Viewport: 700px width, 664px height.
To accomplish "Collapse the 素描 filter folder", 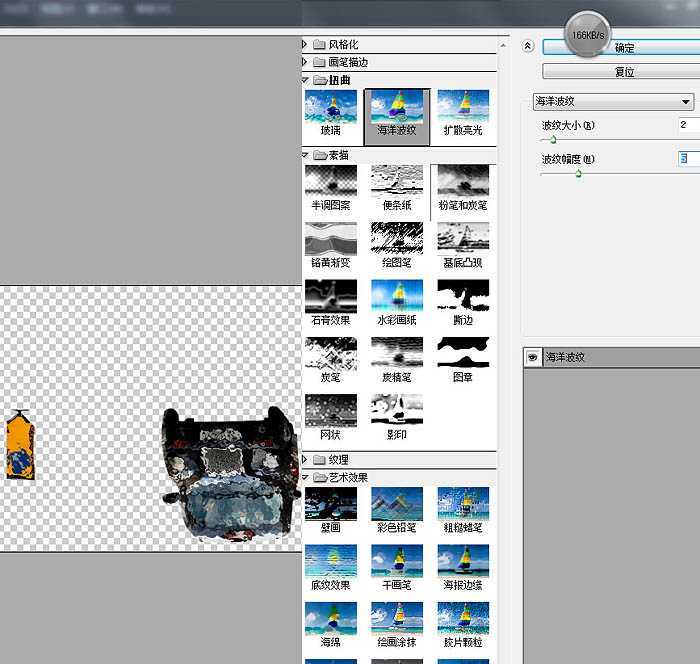I will [305, 155].
